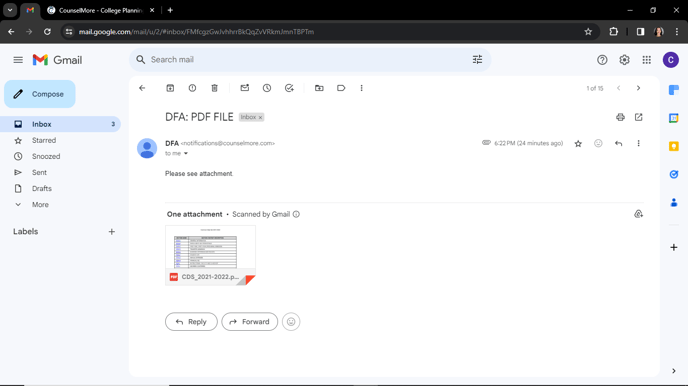688x386 pixels.
Task: Click the Reply button
Action: pyautogui.click(x=191, y=322)
